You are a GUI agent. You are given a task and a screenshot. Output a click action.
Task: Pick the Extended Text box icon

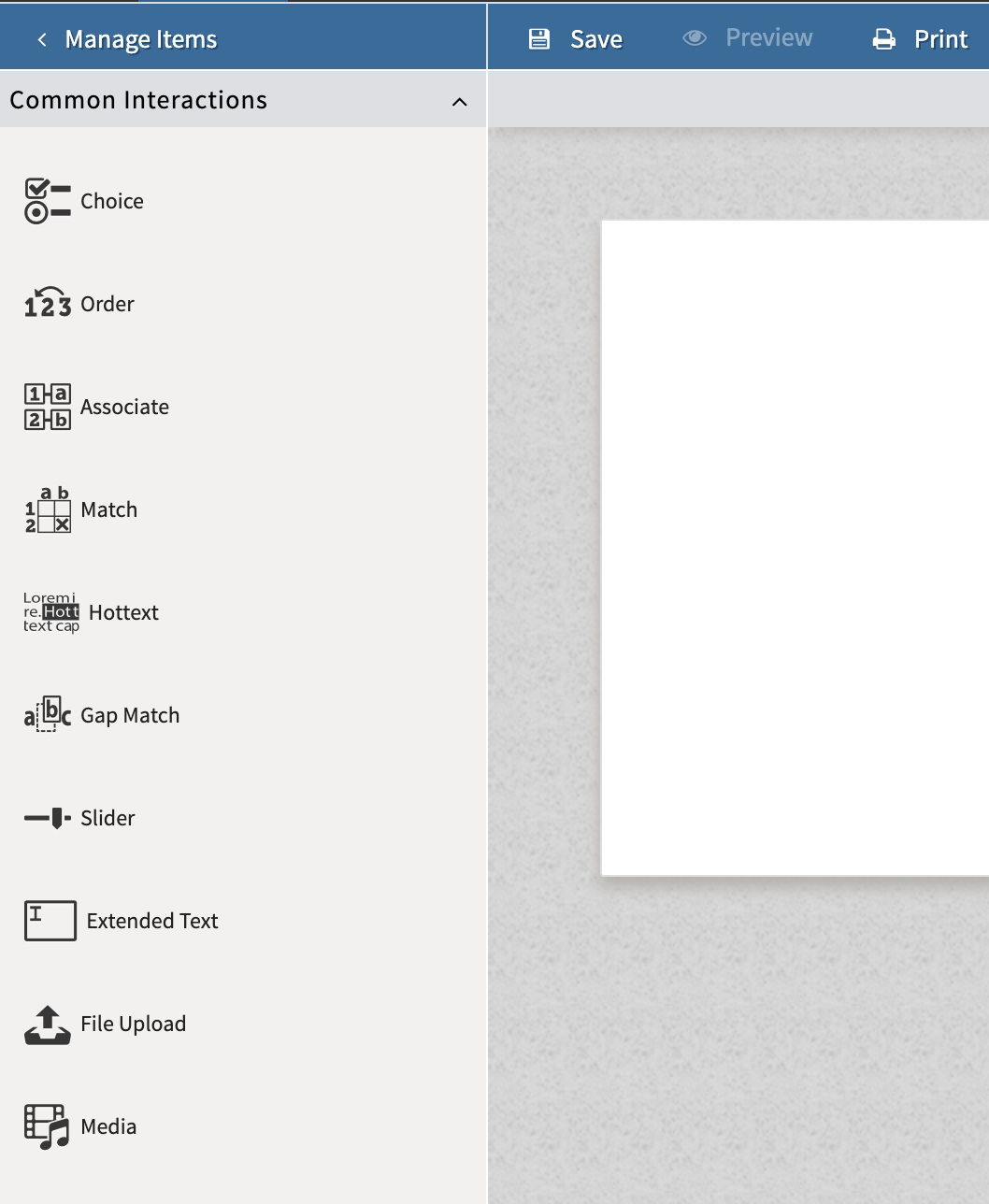(x=50, y=921)
